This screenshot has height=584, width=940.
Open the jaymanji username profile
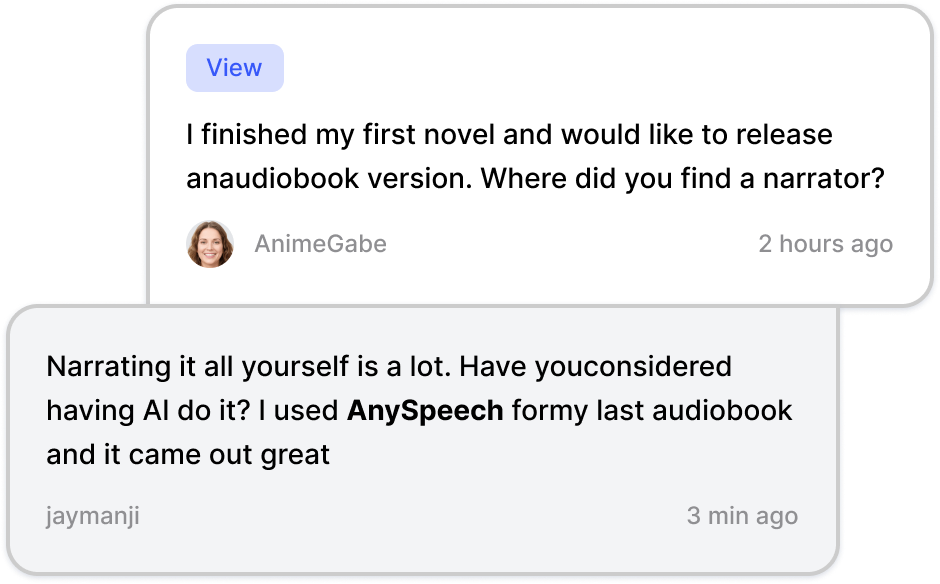pyautogui.click(x=93, y=516)
